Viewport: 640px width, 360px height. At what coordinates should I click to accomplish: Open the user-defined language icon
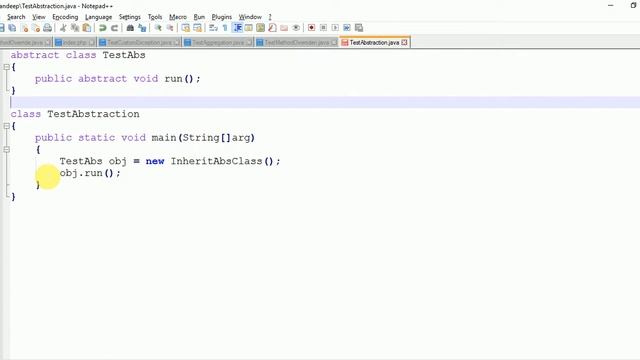tap(249, 28)
